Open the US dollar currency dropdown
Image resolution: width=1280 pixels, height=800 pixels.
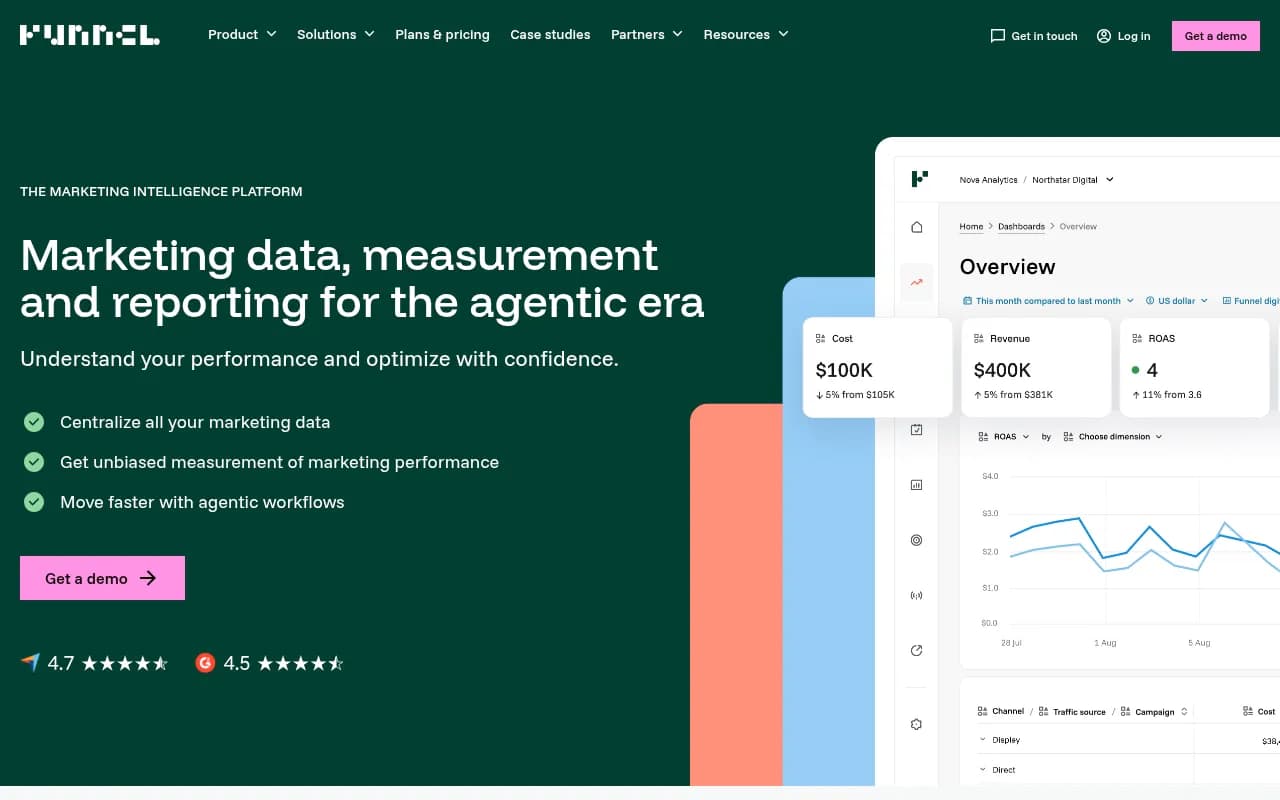click(x=1177, y=301)
